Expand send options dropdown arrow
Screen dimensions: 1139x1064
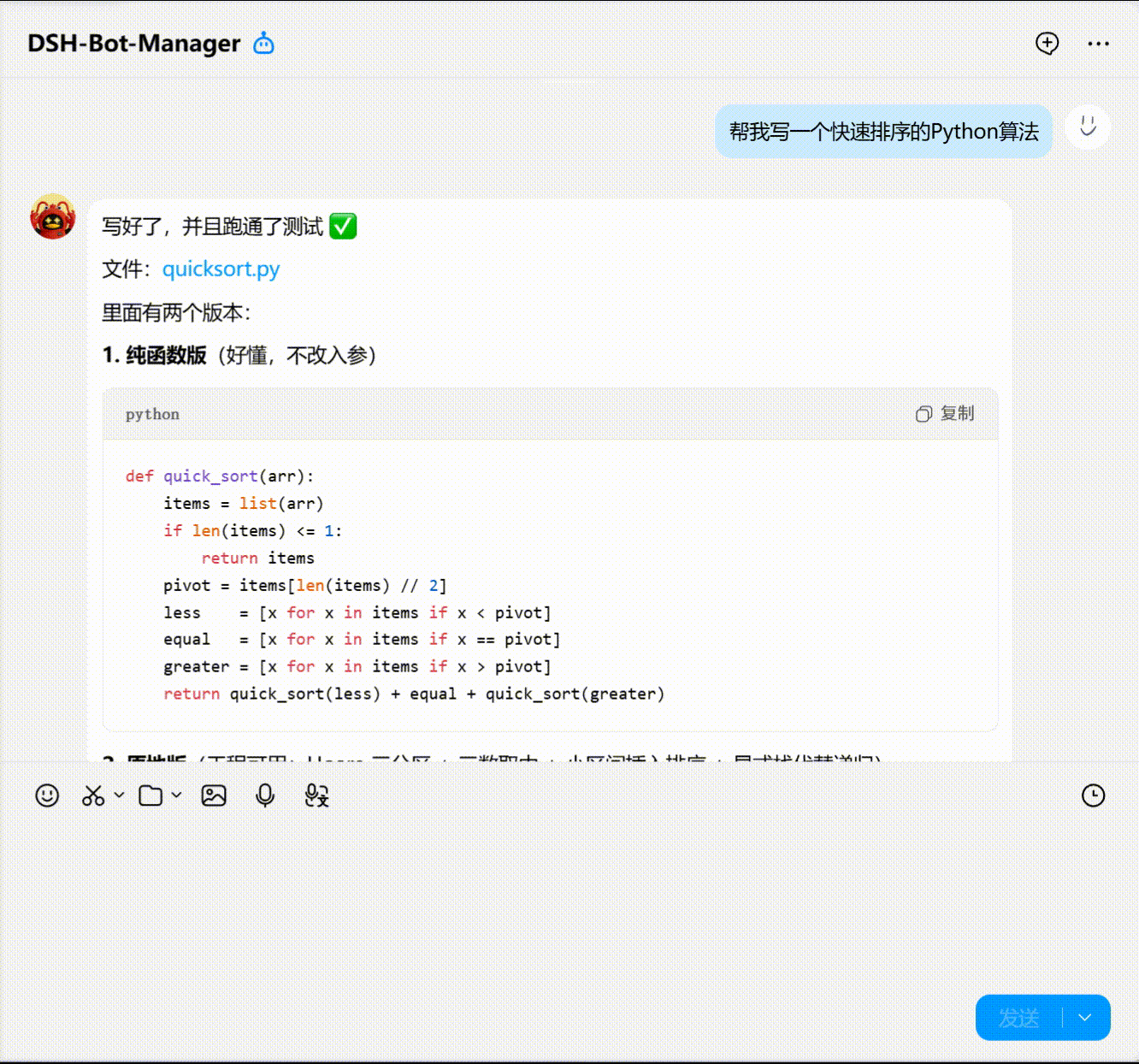tap(1085, 1018)
